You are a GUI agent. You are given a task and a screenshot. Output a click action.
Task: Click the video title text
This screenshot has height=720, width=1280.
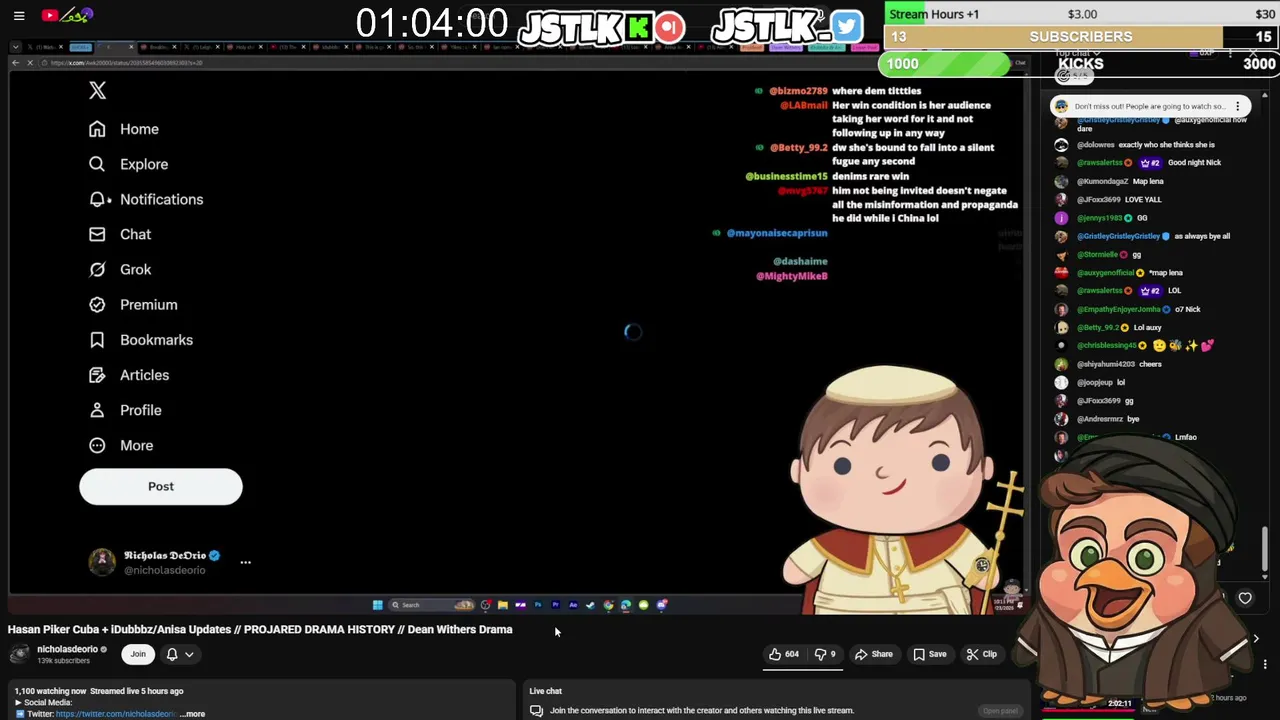click(260, 630)
